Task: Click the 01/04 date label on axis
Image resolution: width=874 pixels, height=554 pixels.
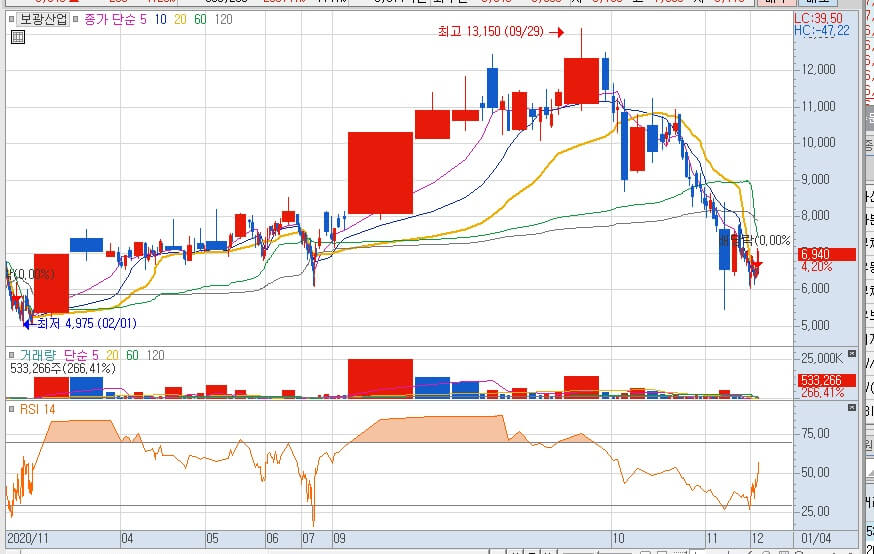Action: click(816, 538)
